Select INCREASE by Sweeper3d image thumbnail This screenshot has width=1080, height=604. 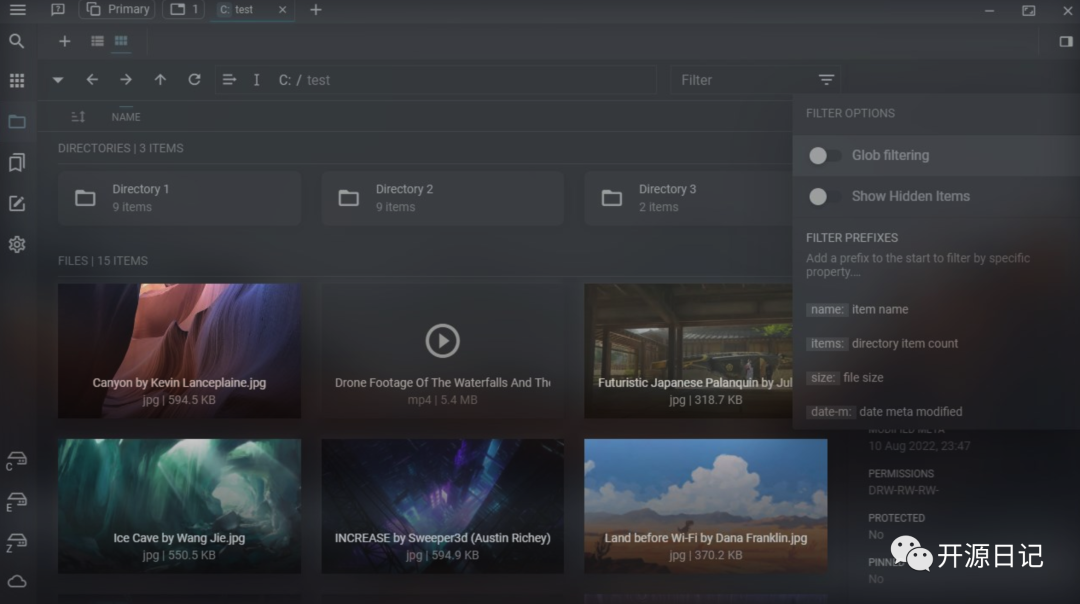(x=442, y=506)
